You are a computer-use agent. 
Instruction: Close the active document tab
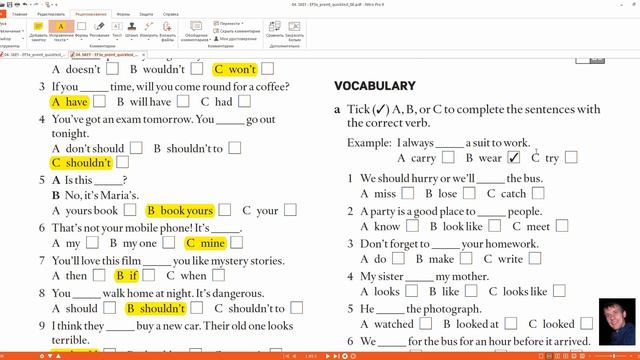pyautogui.click(x=143, y=54)
